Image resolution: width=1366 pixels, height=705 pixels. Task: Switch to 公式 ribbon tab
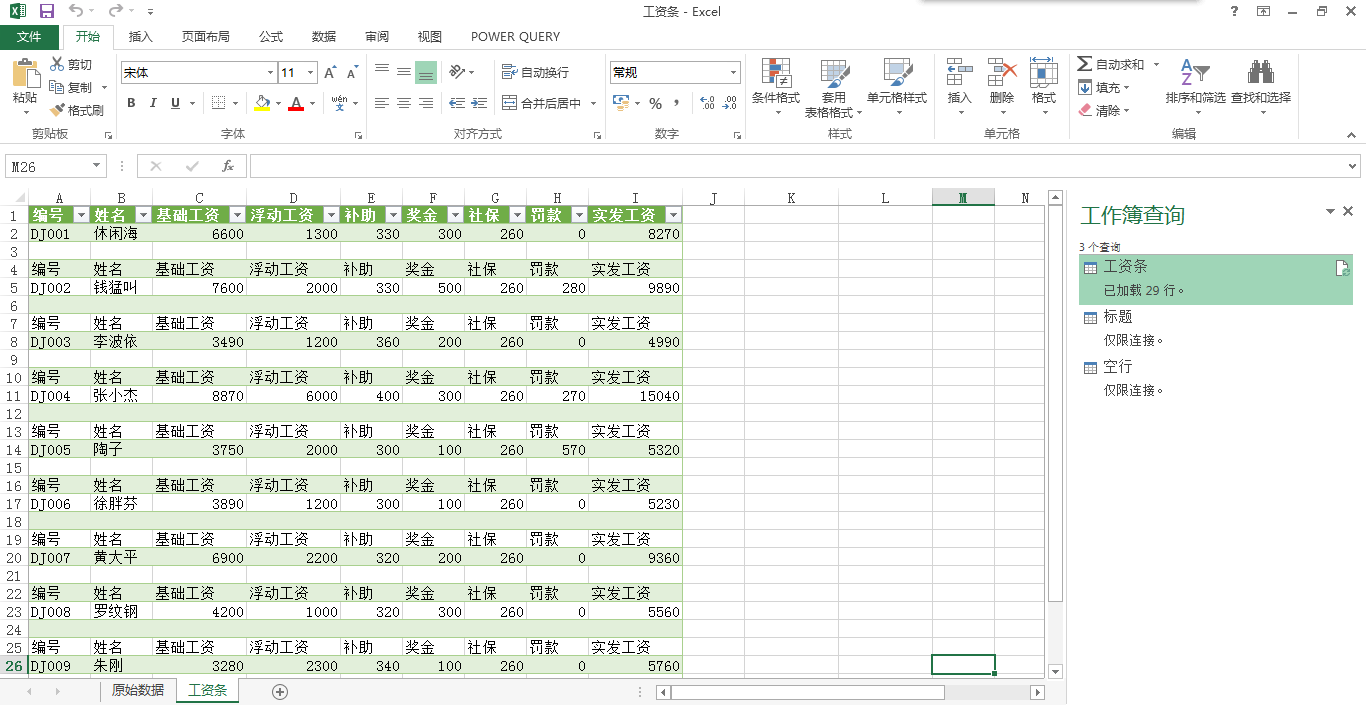click(271, 37)
